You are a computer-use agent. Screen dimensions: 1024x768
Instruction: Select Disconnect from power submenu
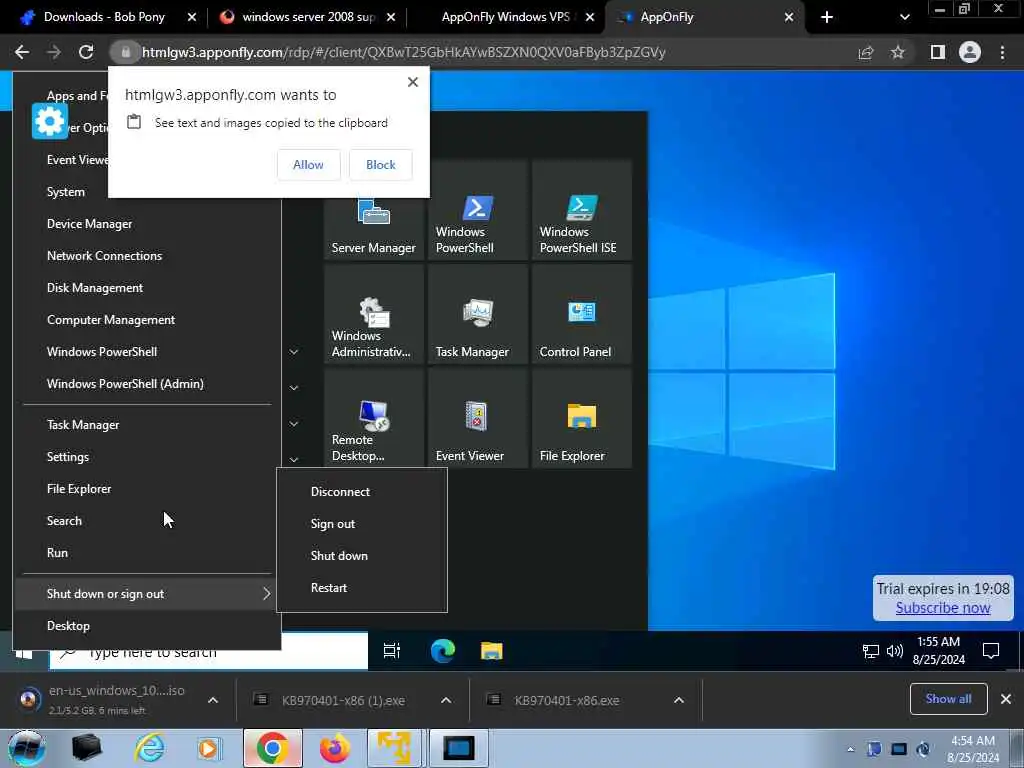coord(362,492)
